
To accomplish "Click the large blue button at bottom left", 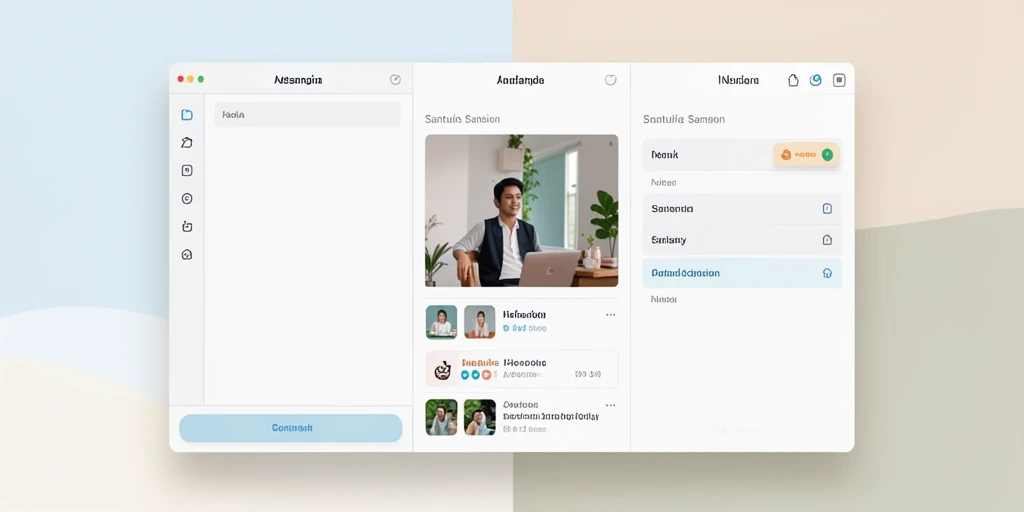I will click(x=291, y=428).
